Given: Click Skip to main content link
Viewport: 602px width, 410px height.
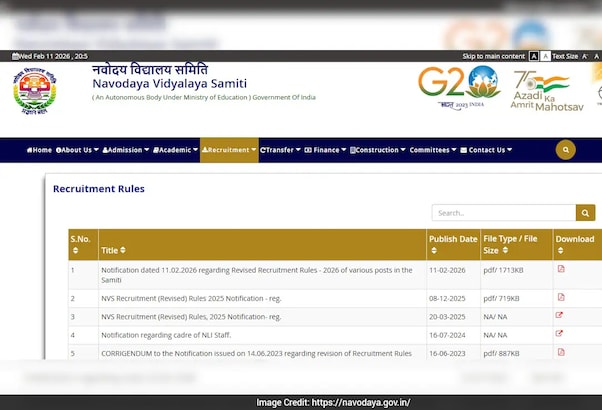Looking at the screenshot, I should point(493,56).
